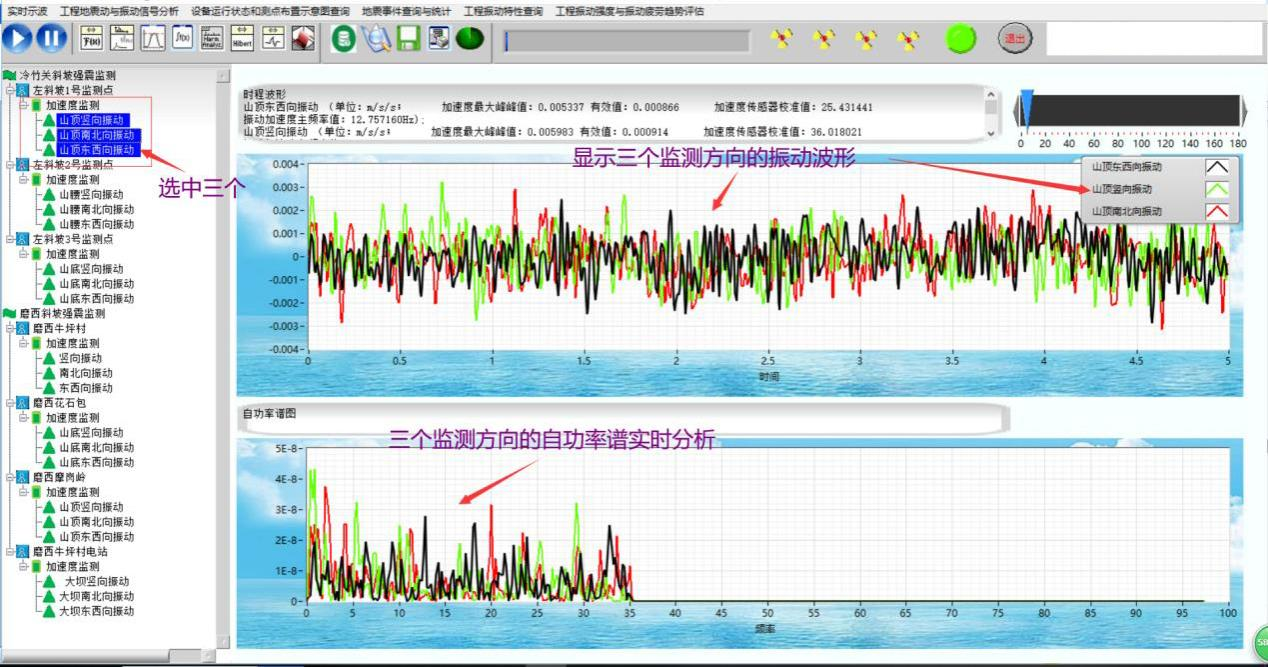Open the Hilbert transform tool

(x=242, y=39)
